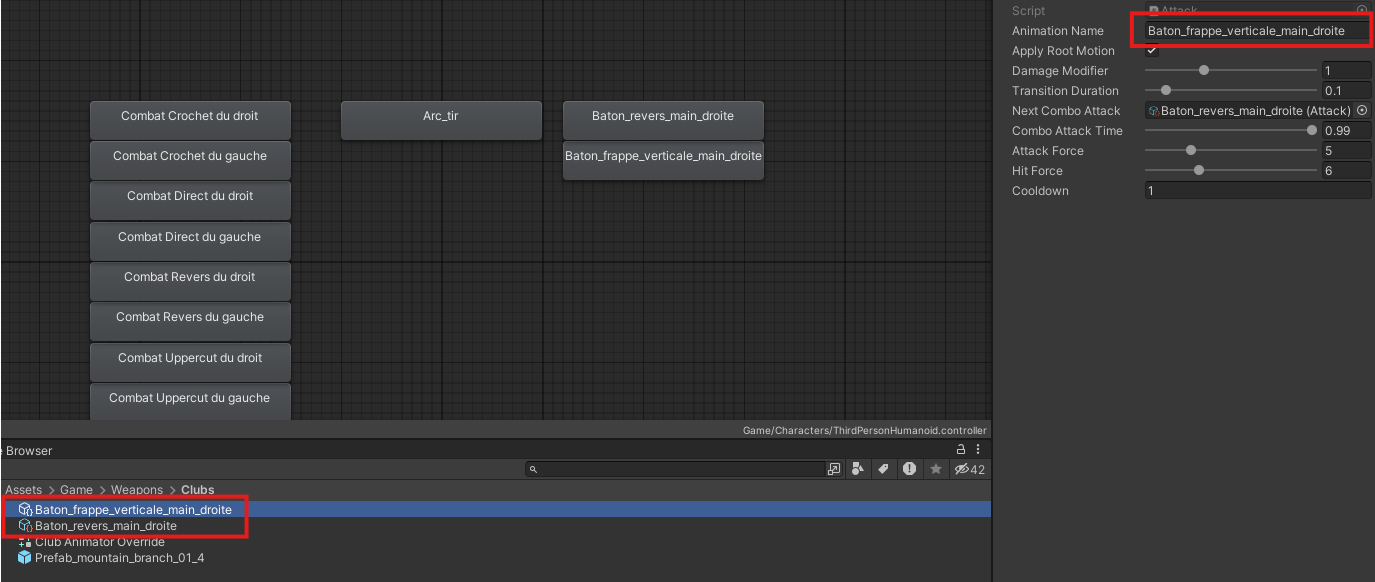Toggle the Browser panel lock icon
This screenshot has height=582, width=1375.
[x=962, y=450]
